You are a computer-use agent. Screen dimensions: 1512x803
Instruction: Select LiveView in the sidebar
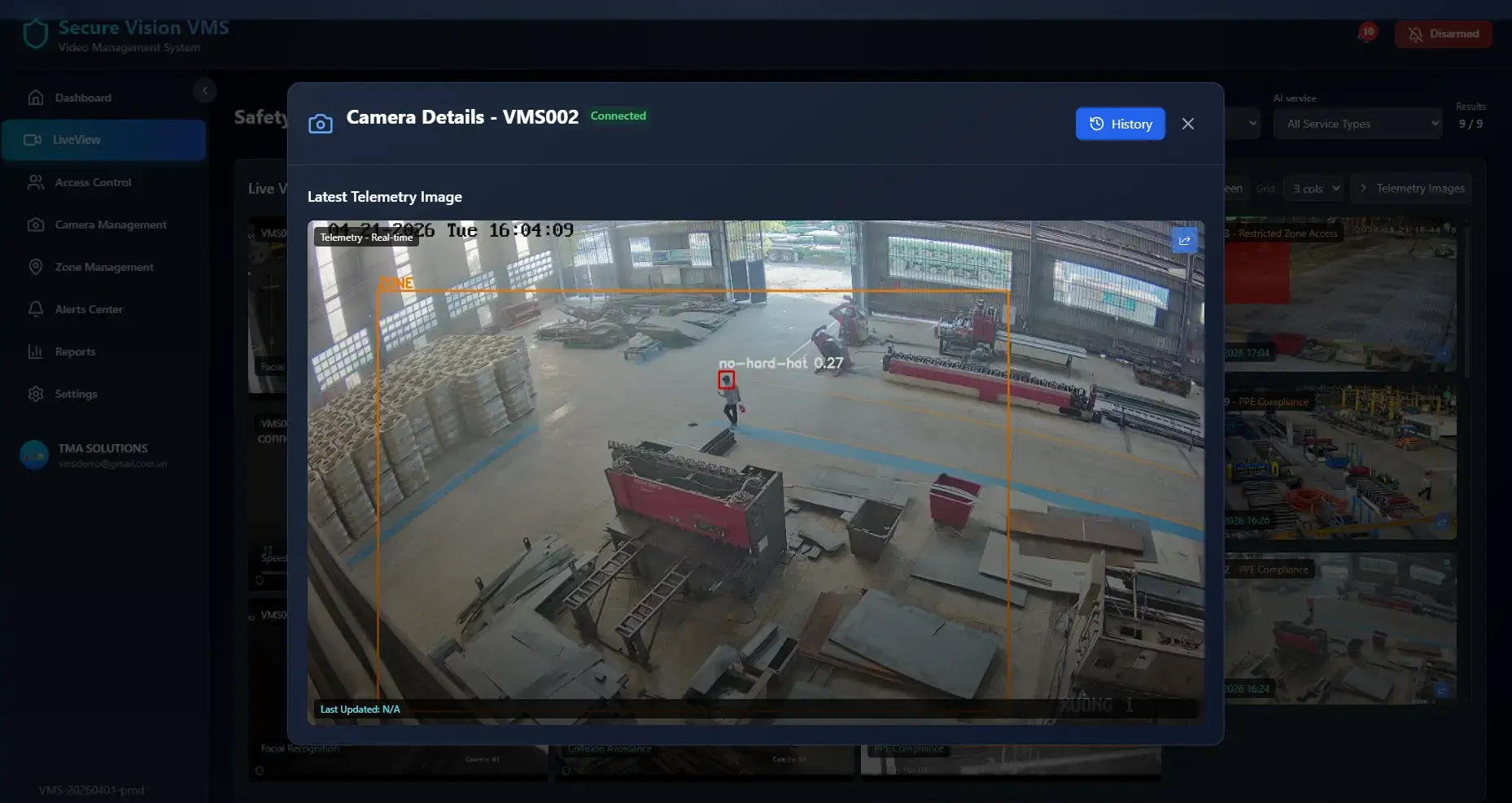click(x=104, y=140)
